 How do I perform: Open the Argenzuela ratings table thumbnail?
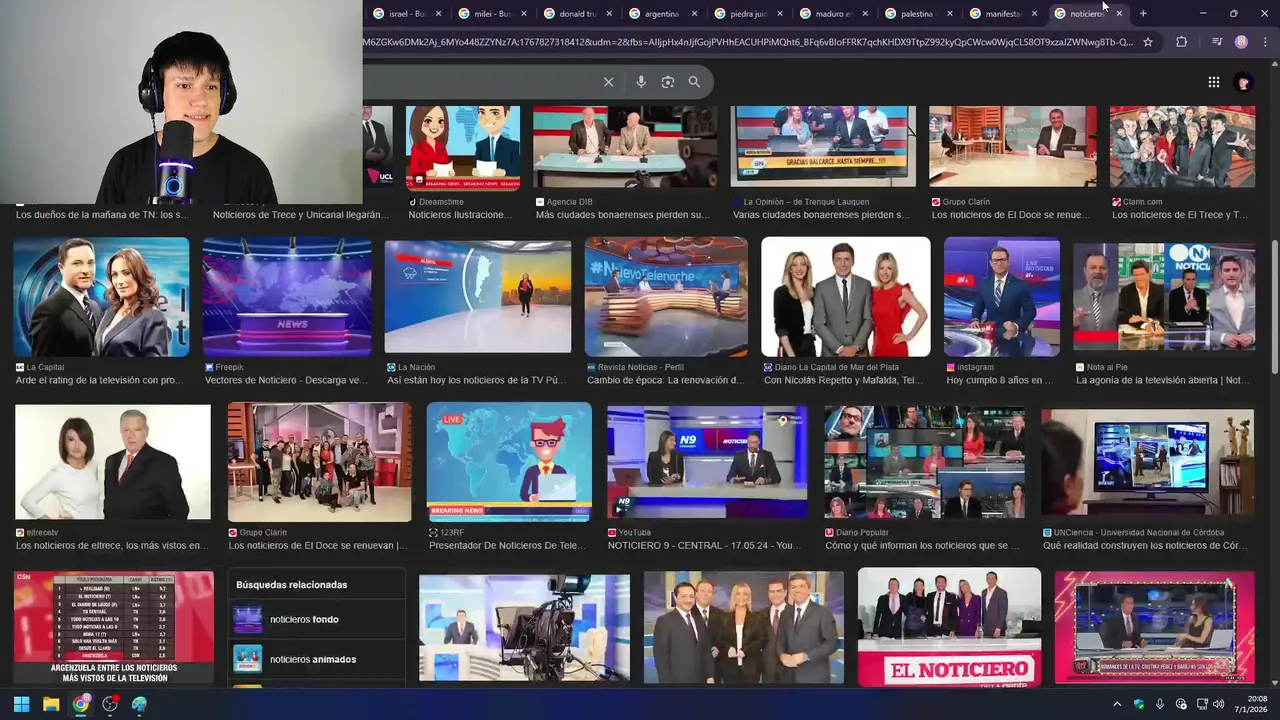click(114, 628)
